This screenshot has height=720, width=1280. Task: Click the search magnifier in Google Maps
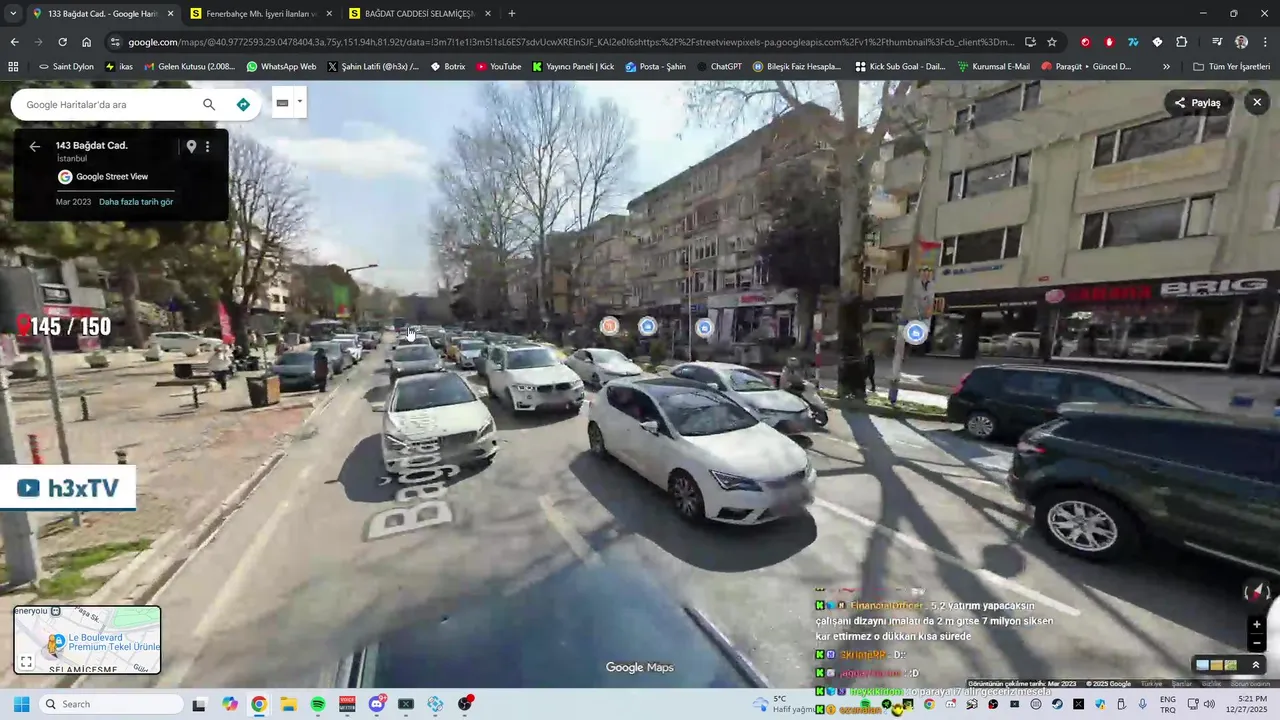(x=209, y=104)
